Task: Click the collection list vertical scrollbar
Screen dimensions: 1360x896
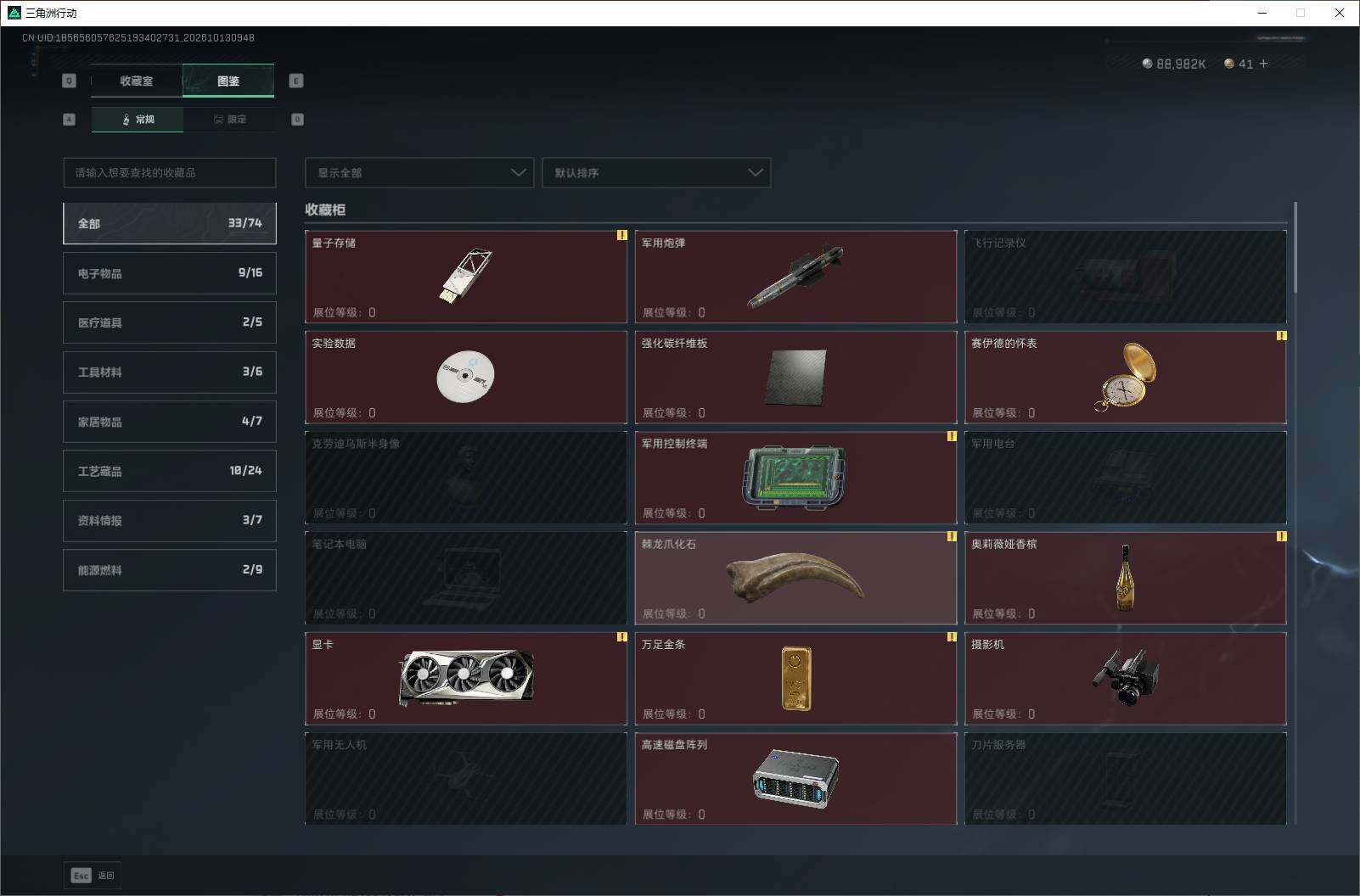Action: point(1295,248)
